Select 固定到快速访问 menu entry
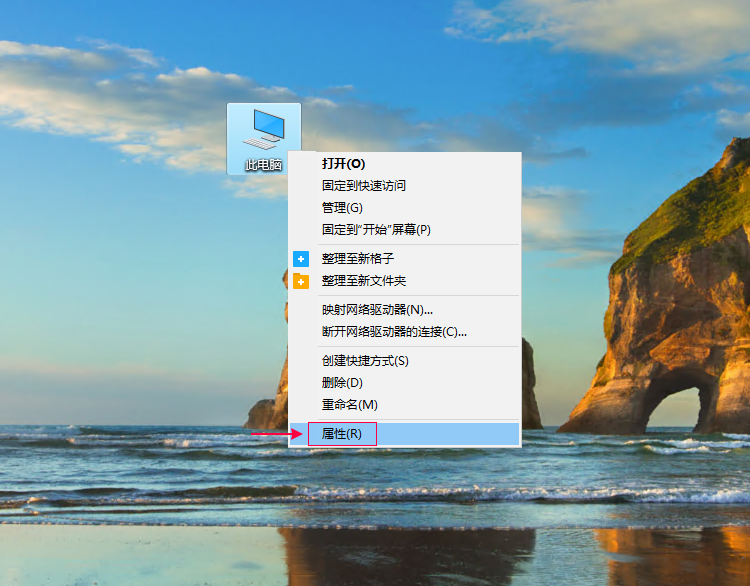 coord(405,186)
